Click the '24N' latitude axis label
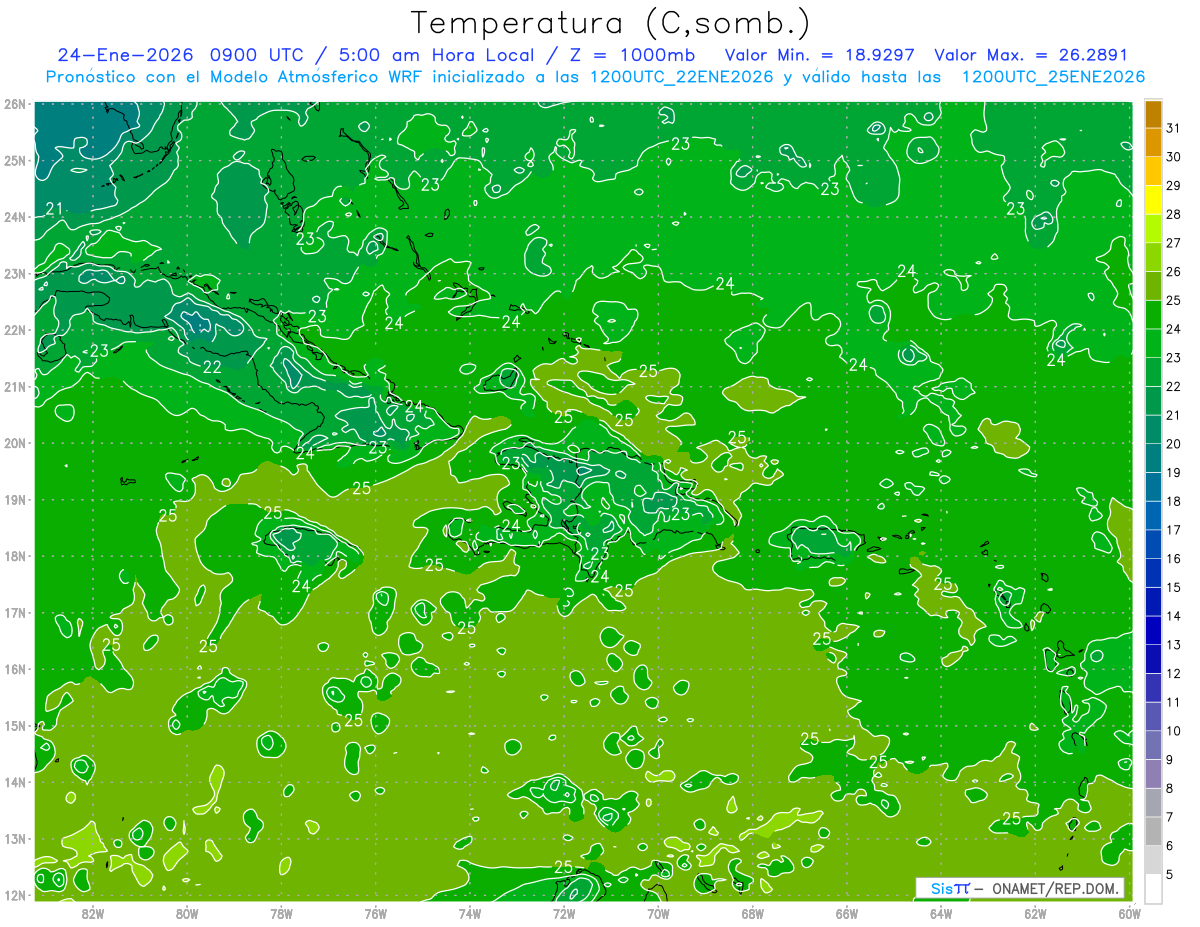 15,217
